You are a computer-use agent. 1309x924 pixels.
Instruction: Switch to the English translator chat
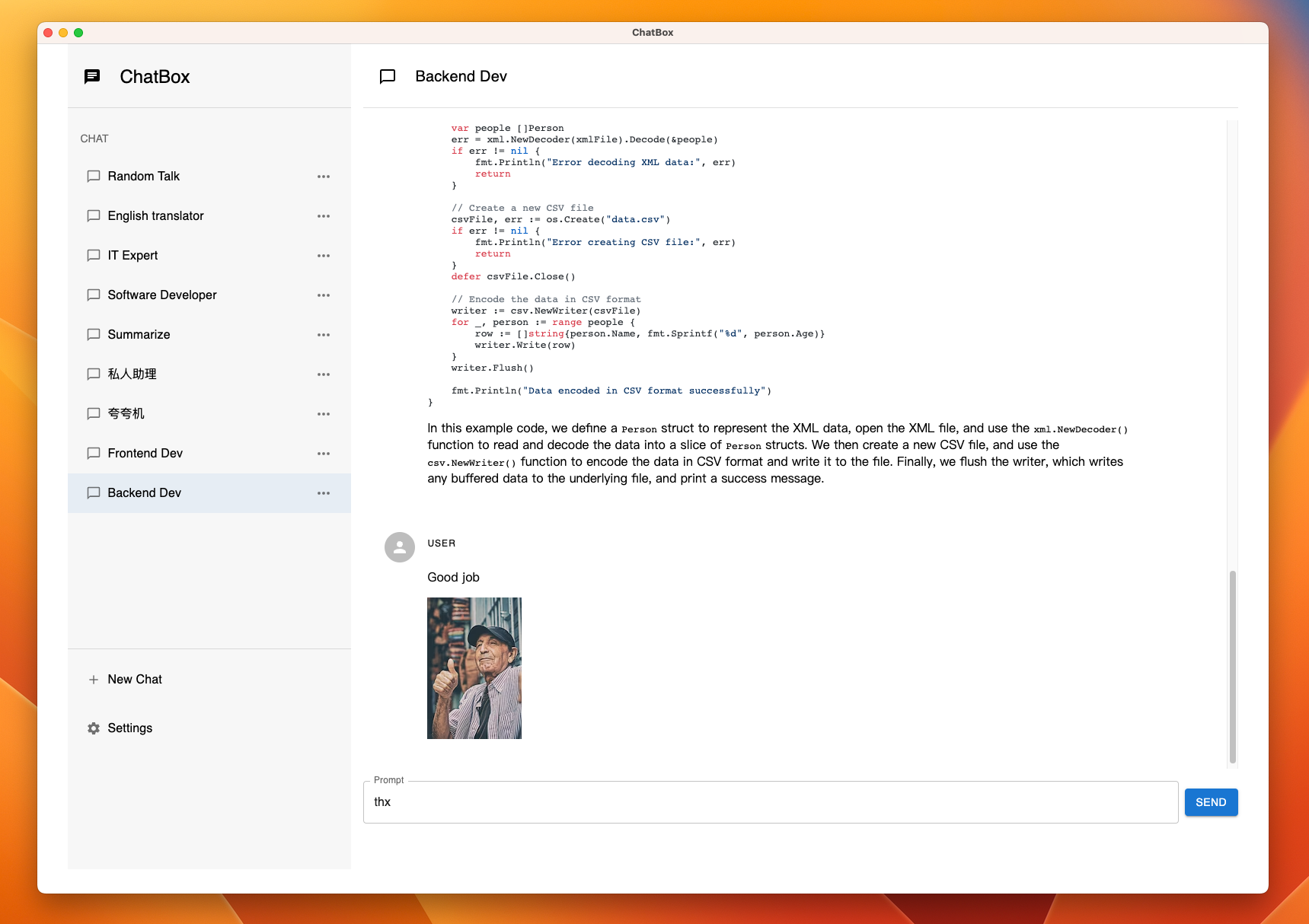(155, 215)
